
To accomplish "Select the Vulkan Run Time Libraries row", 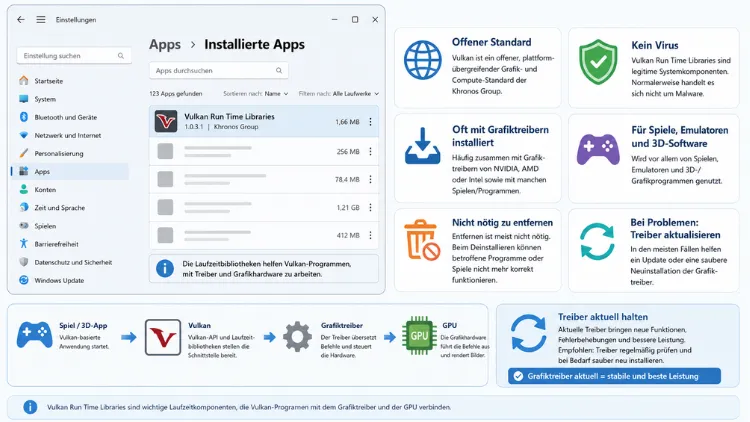I will coord(264,122).
